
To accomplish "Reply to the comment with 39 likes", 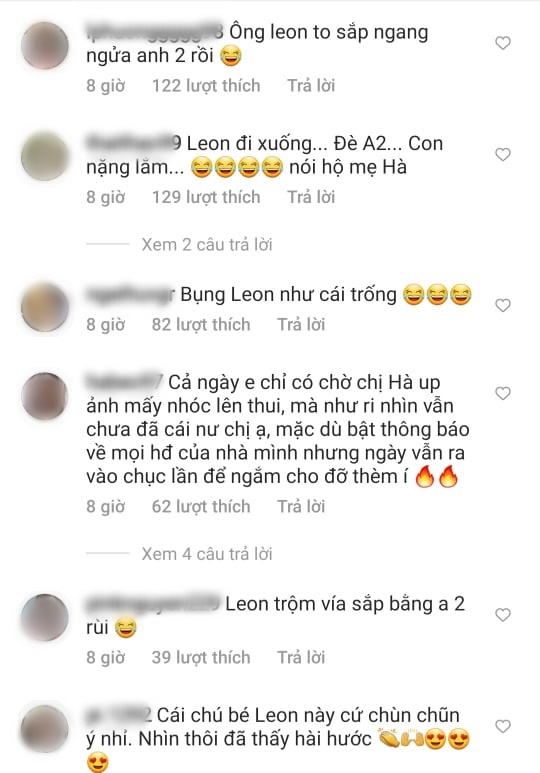I will (x=301, y=658).
